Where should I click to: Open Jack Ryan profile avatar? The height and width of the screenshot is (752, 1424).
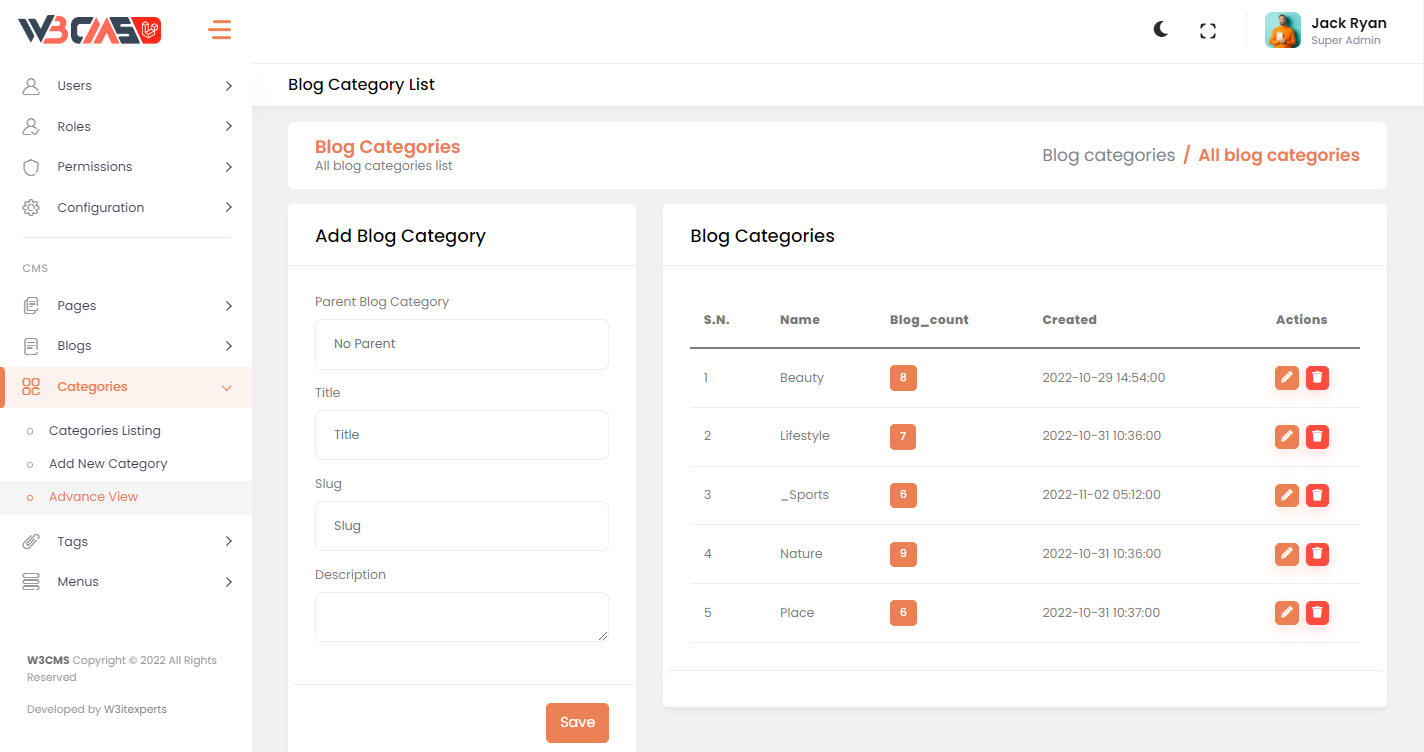1282,30
